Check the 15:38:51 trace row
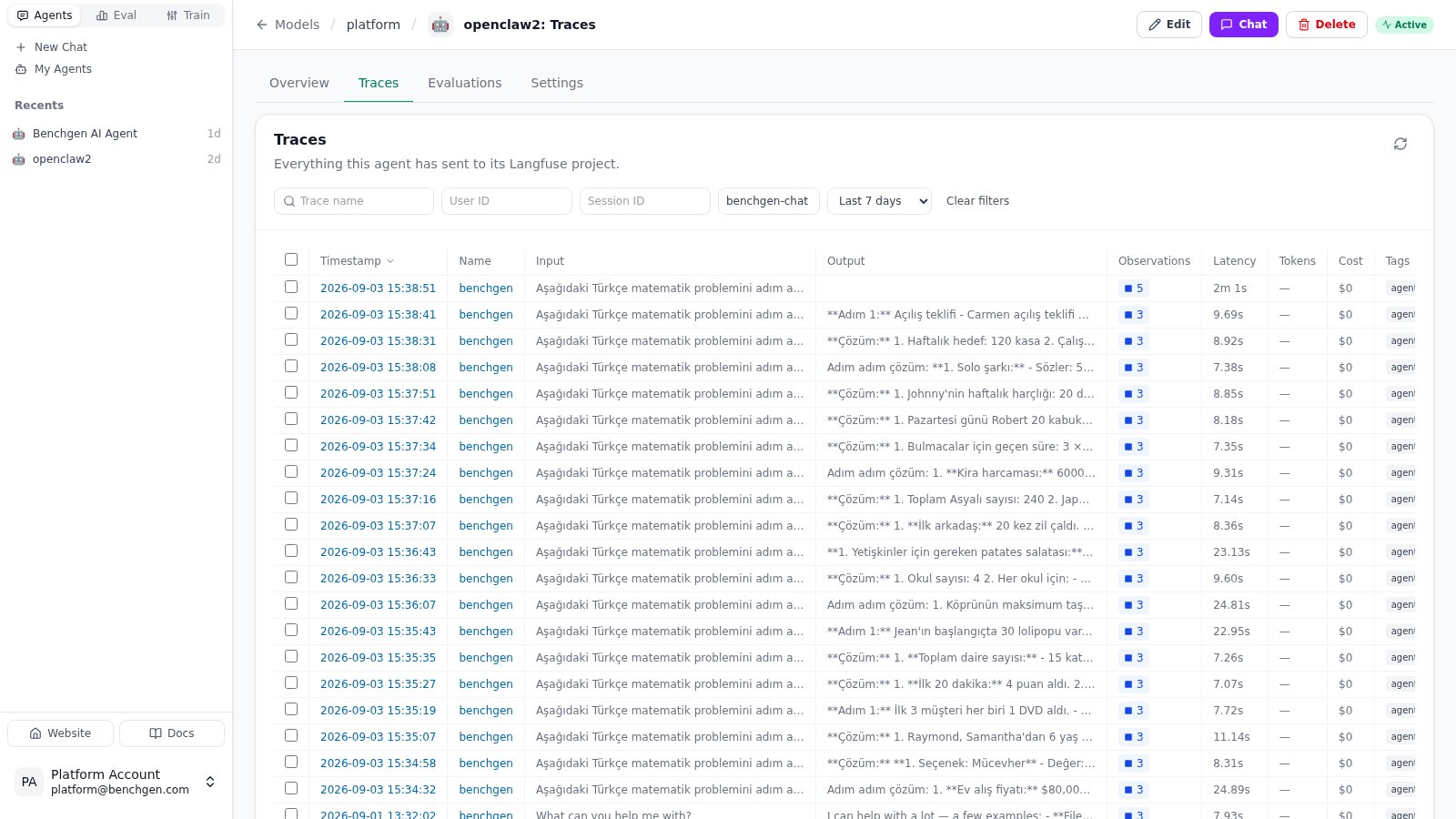 click(x=291, y=287)
